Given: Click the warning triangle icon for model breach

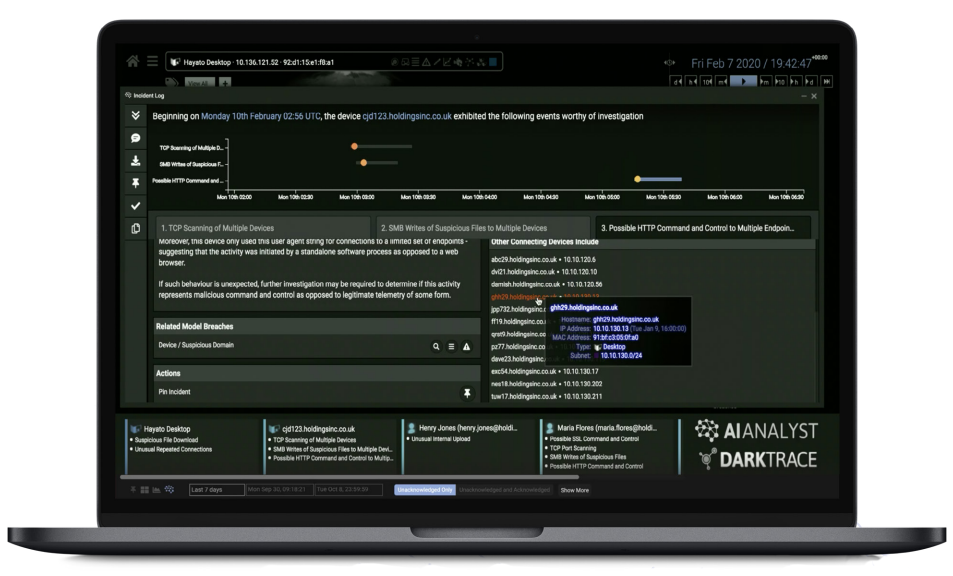Looking at the screenshot, I should click(466, 346).
